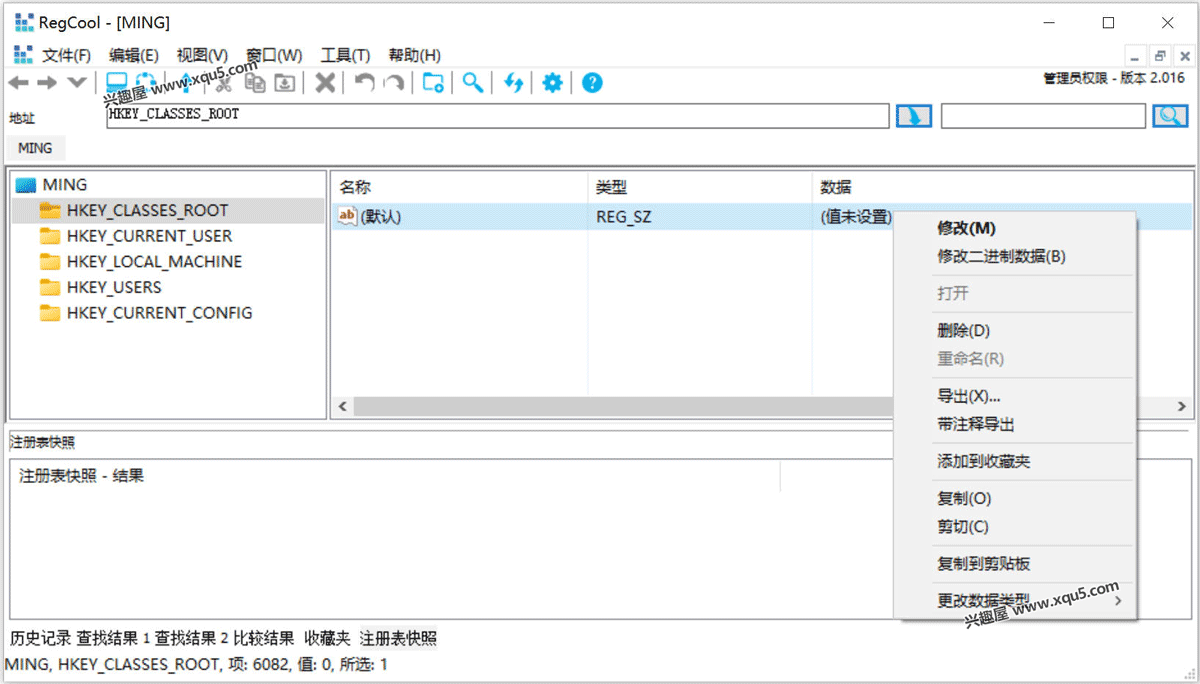Open settings with the gear icon
The image size is (1200, 684).
[x=552, y=83]
